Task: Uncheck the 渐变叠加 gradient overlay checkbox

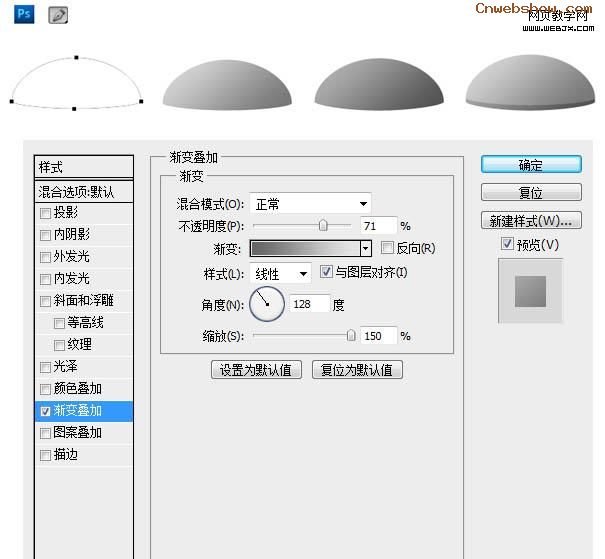Action: tap(45, 411)
